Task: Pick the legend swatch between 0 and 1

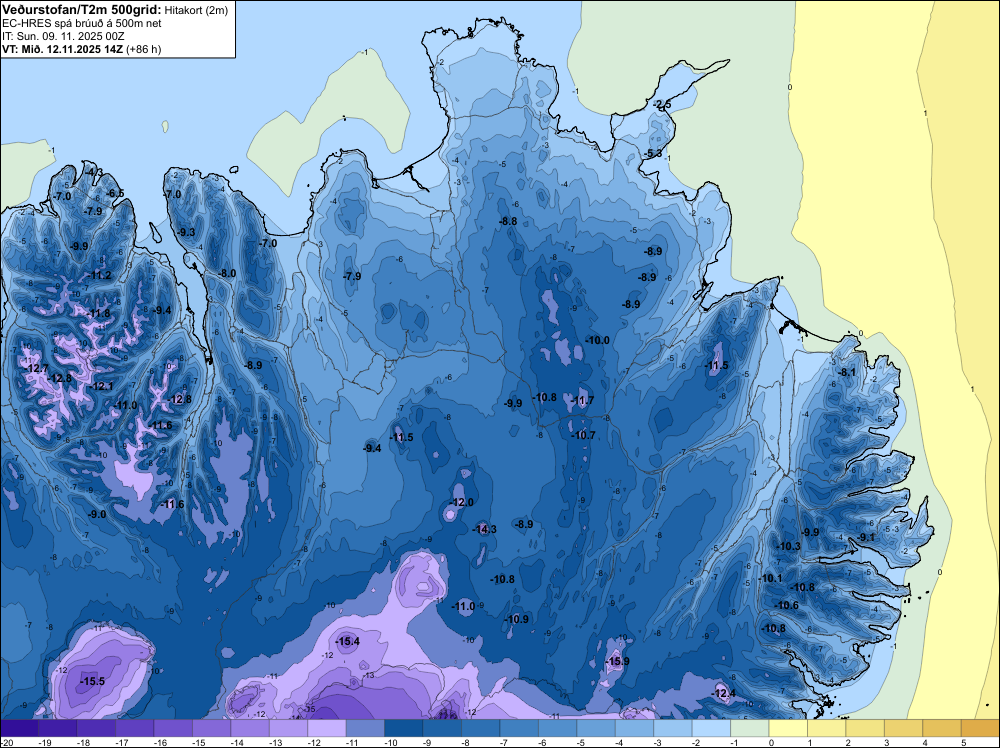Action: pos(788,729)
